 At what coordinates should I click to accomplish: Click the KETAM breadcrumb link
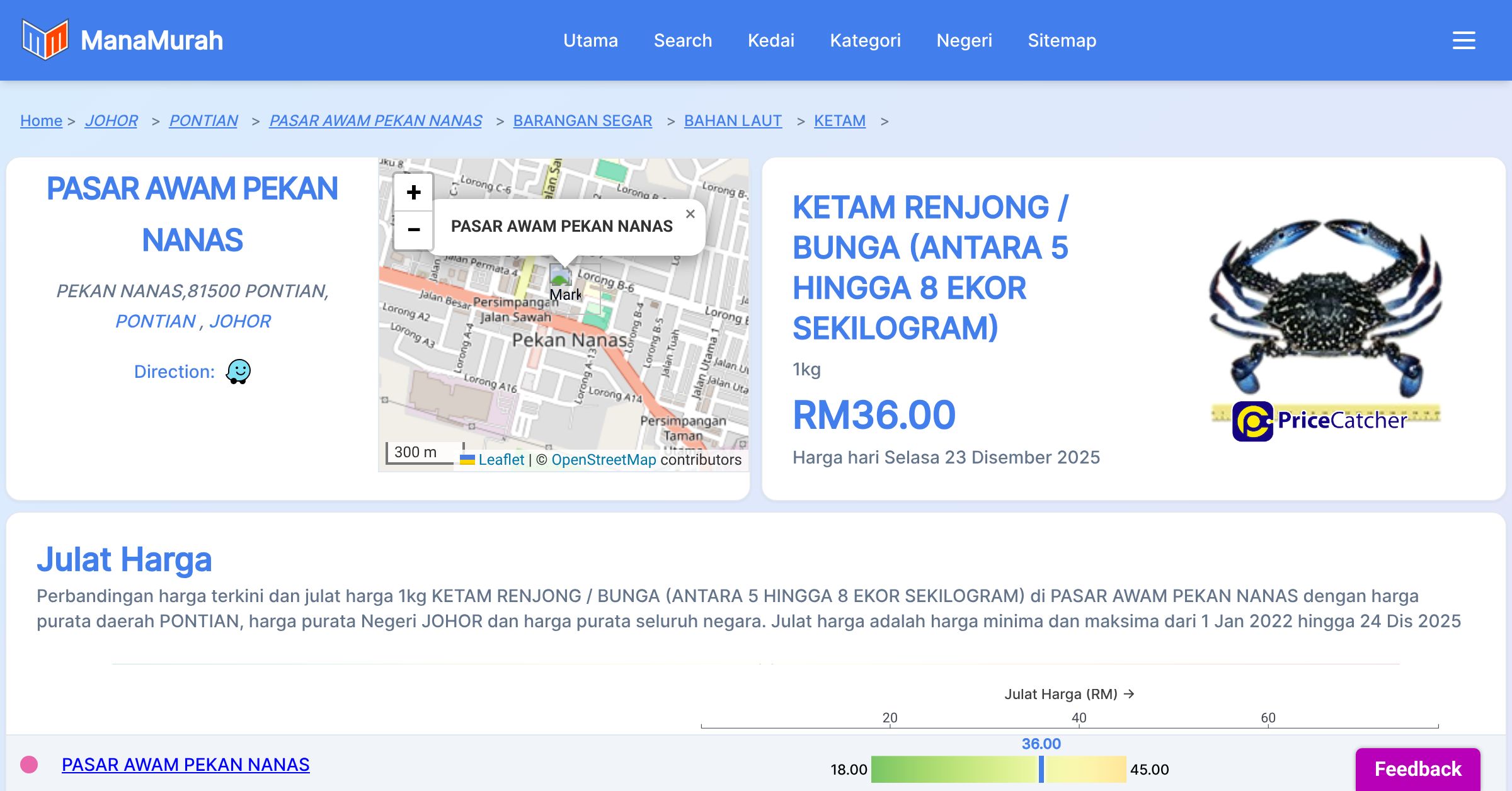[x=839, y=120]
